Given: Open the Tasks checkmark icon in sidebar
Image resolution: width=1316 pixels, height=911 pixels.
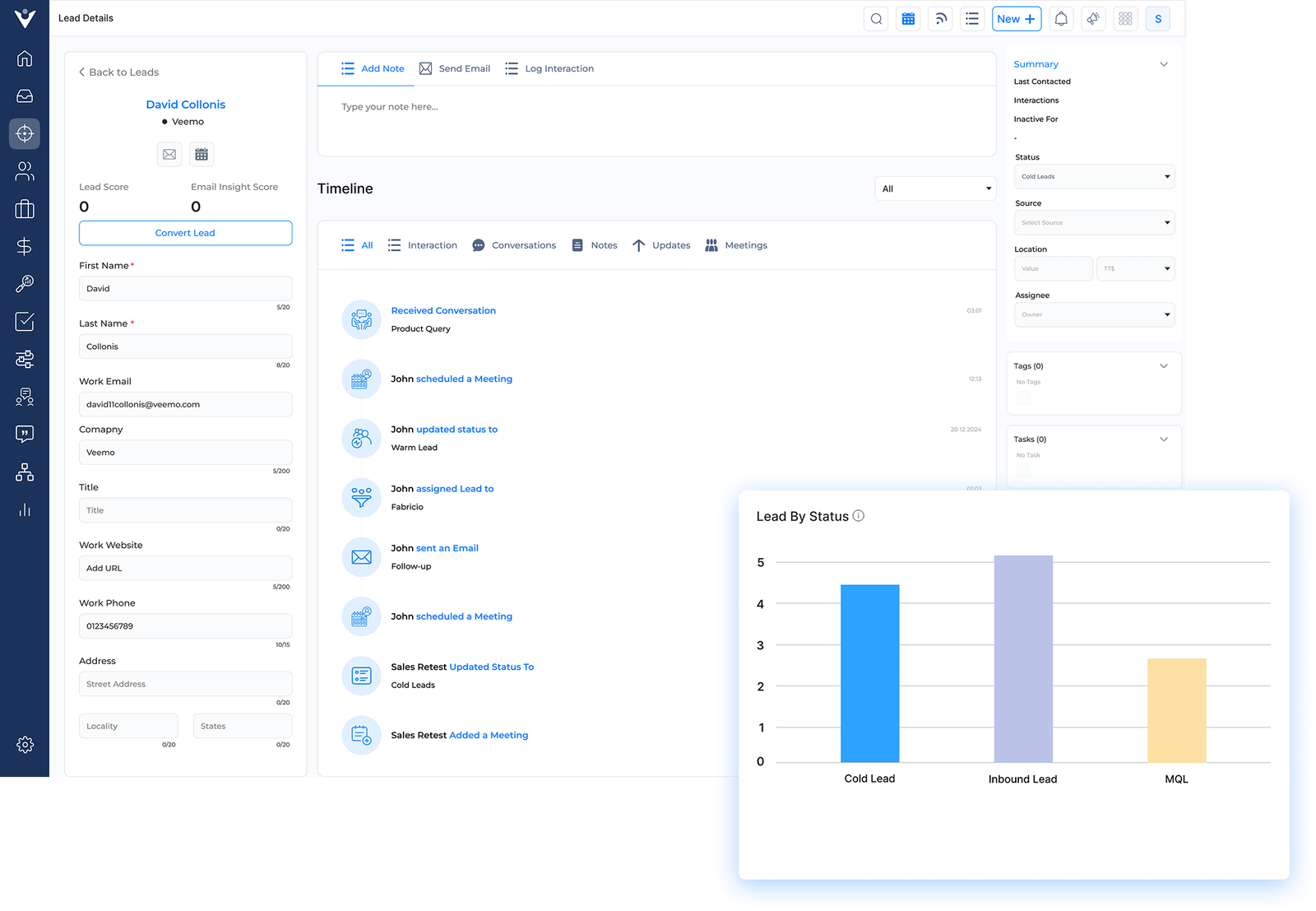Looking at the screenshot, I should tap(25, 321).
